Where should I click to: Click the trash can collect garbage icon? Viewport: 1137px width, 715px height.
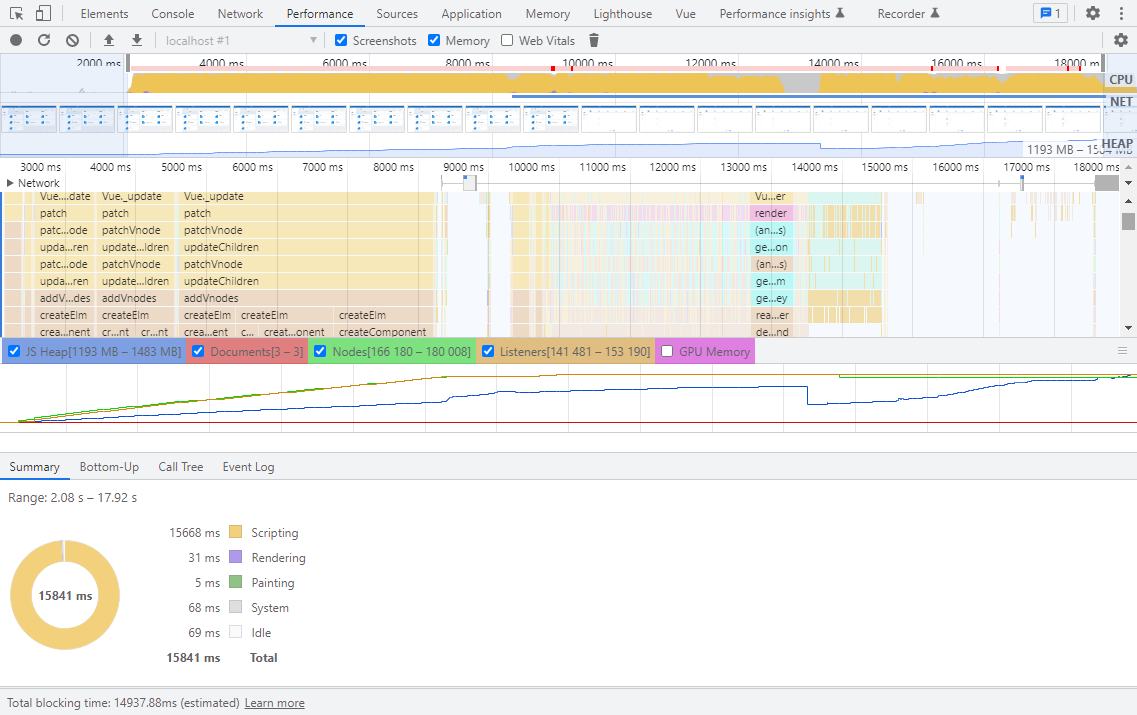pos(594,41)
